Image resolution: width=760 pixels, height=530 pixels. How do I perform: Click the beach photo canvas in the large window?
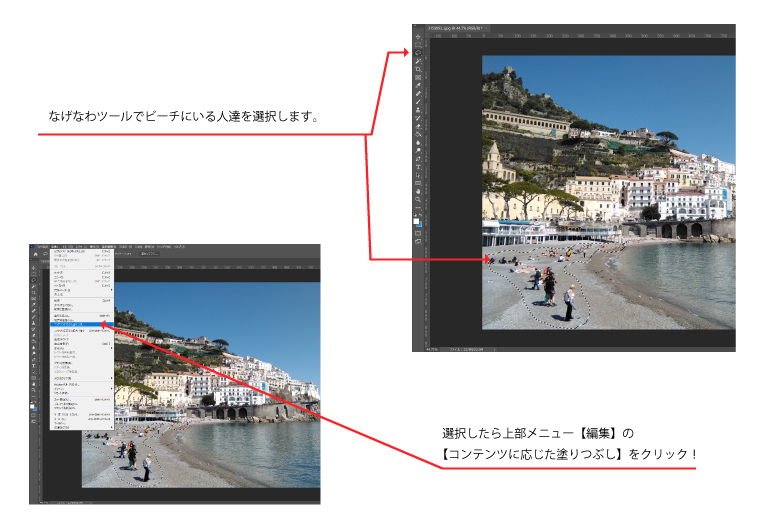[x=608, y=192]
